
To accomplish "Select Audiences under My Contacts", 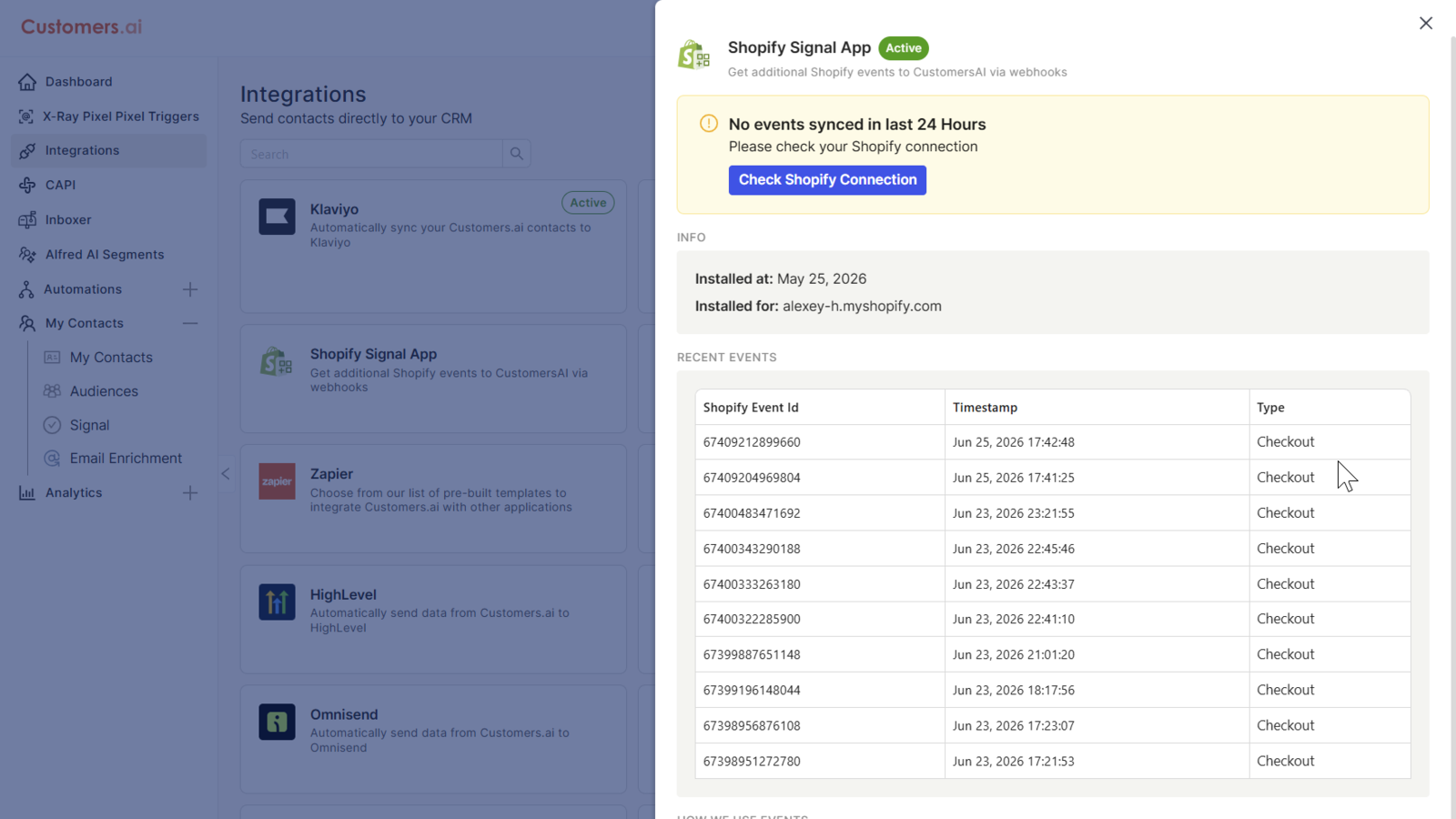I will pos(104,391).
